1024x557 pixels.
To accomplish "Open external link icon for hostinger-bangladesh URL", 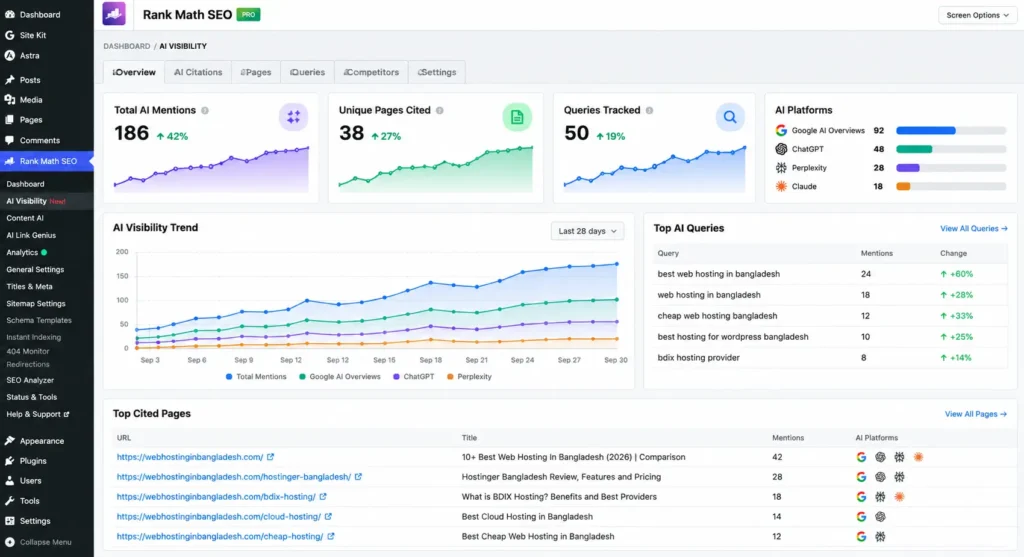I will 358,477.
